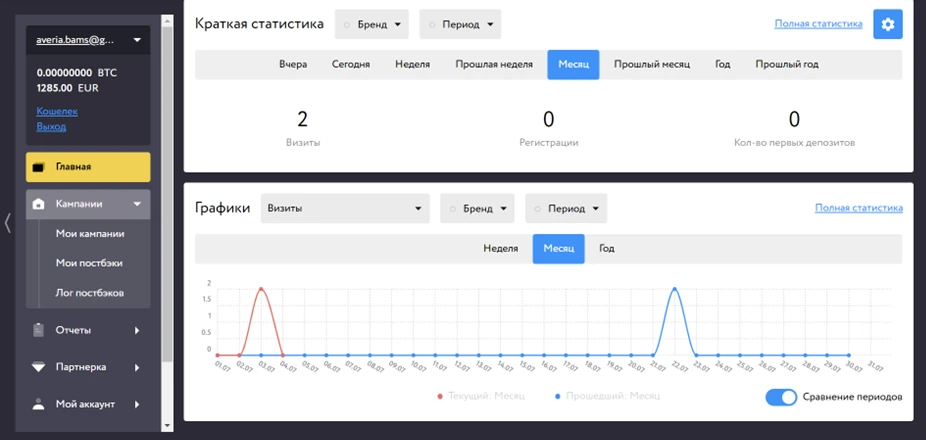
Task: Click the sidebar scrollbar down arrow
Action: (167, 425)
